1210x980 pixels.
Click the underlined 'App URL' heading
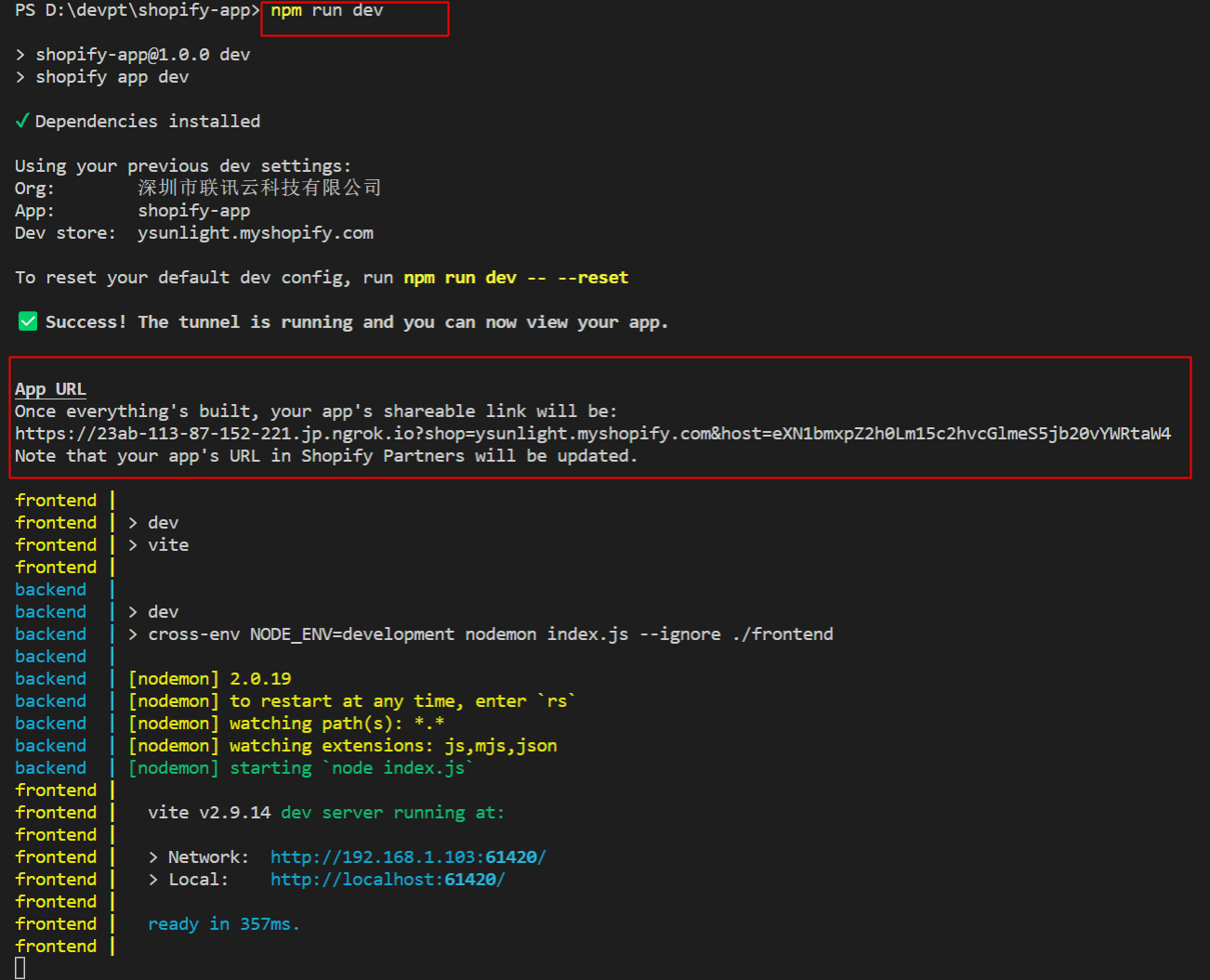50,389
